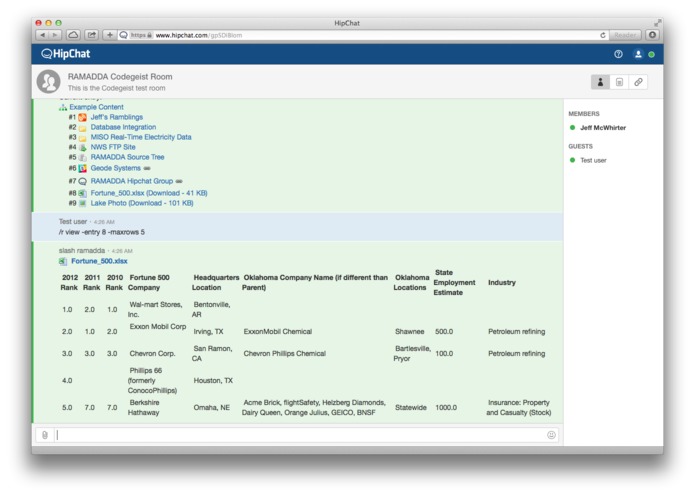Click the spreadsheet icon beside entry #8

coord(82,194)
